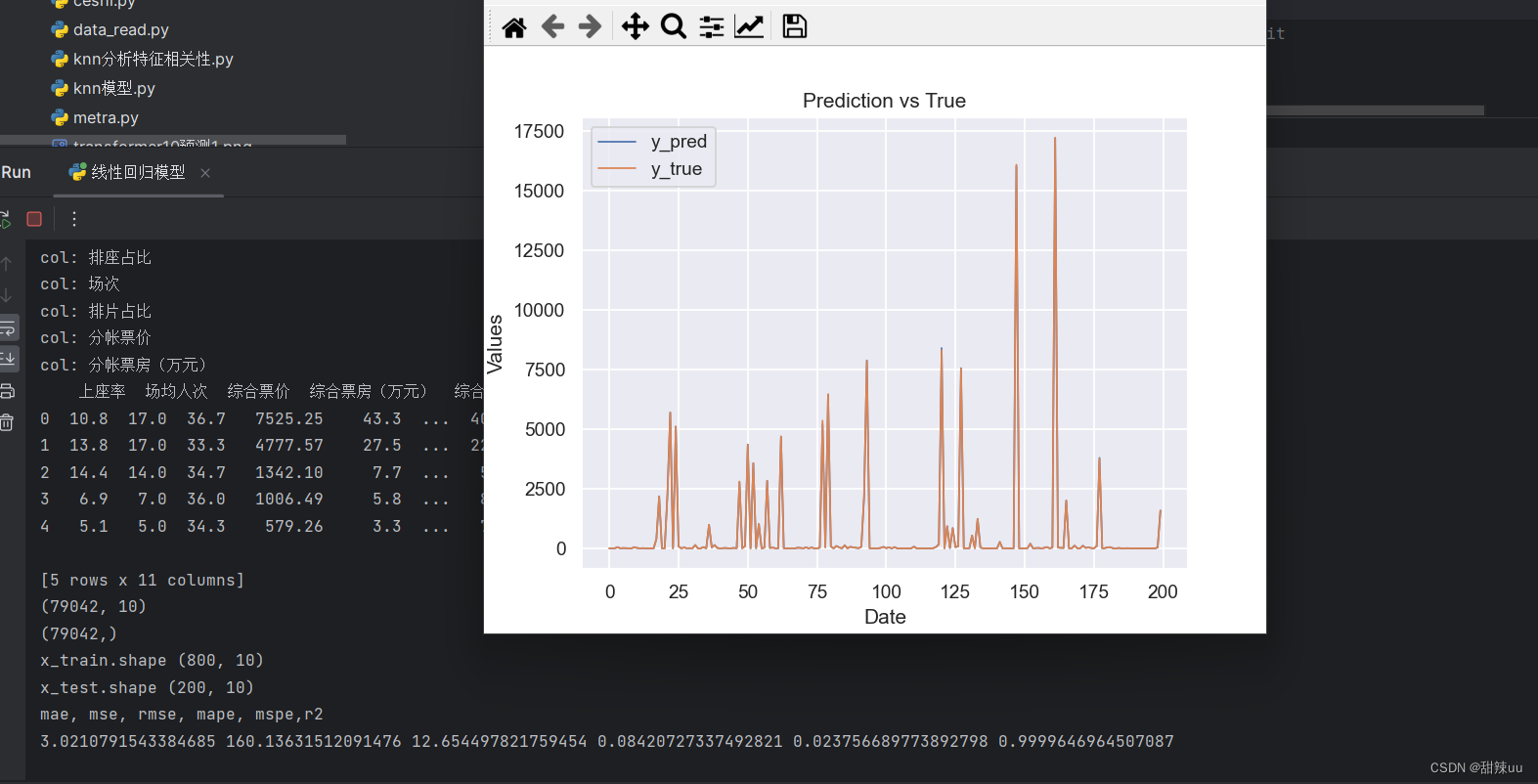The image size is (1538, 784).
Task: Click the 'col: 排座占比' output line
Action: pos(96,258)
